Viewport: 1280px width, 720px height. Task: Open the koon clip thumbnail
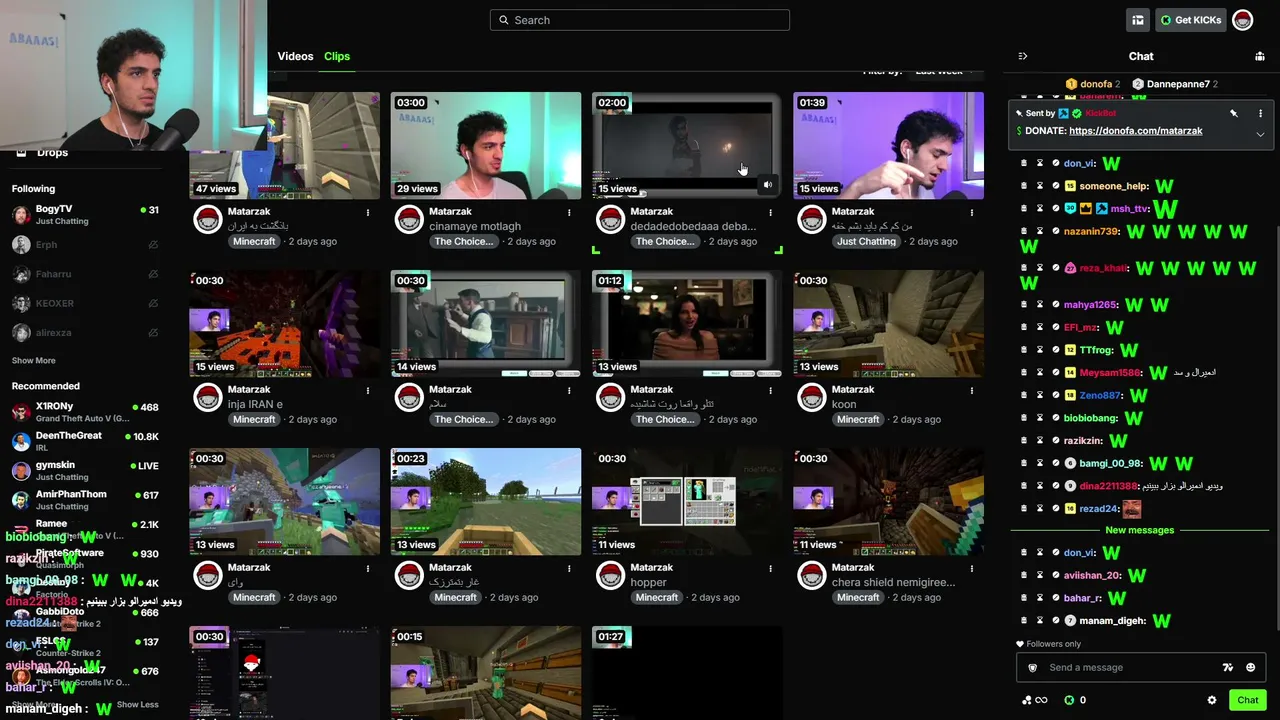[x=889, y=324]
